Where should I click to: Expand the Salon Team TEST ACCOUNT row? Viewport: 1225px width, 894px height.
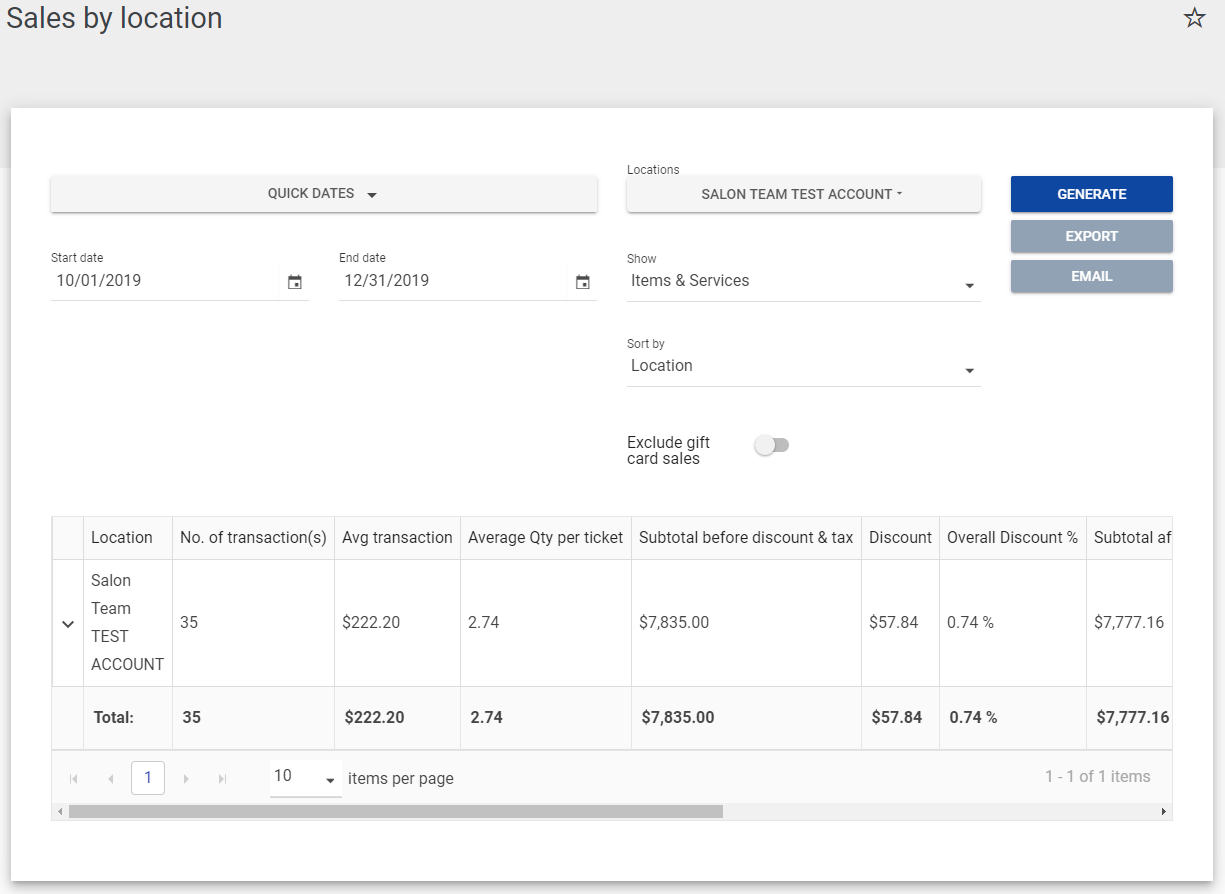point(68,623)
